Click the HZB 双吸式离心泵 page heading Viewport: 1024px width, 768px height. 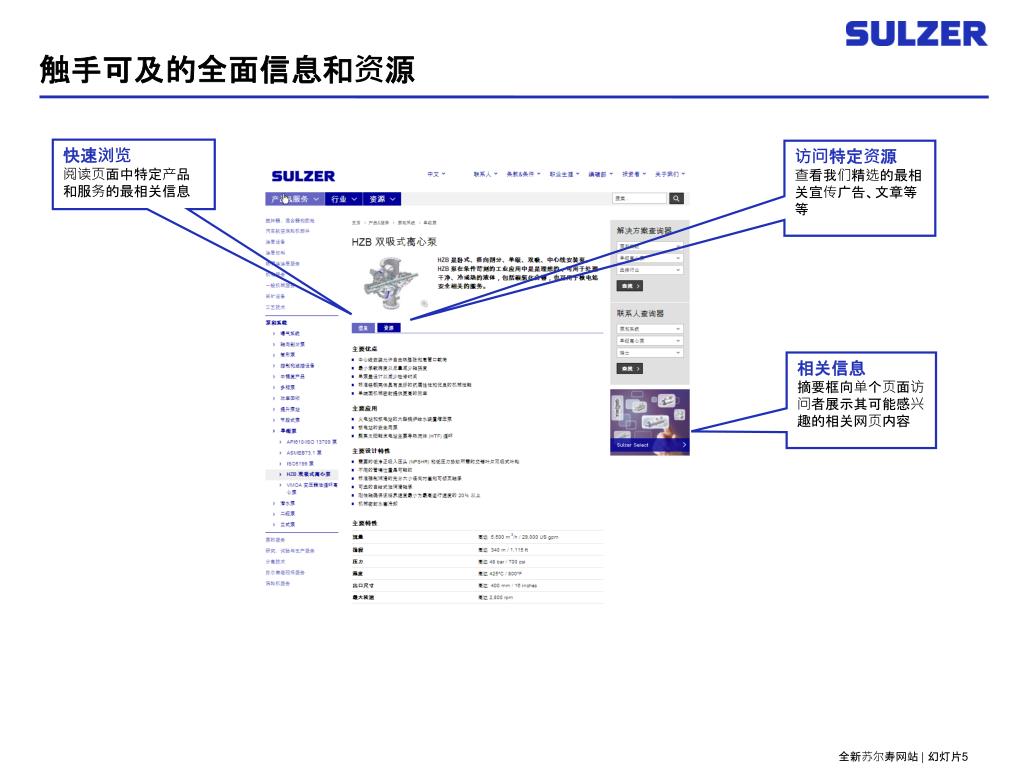tap(394, 242)
